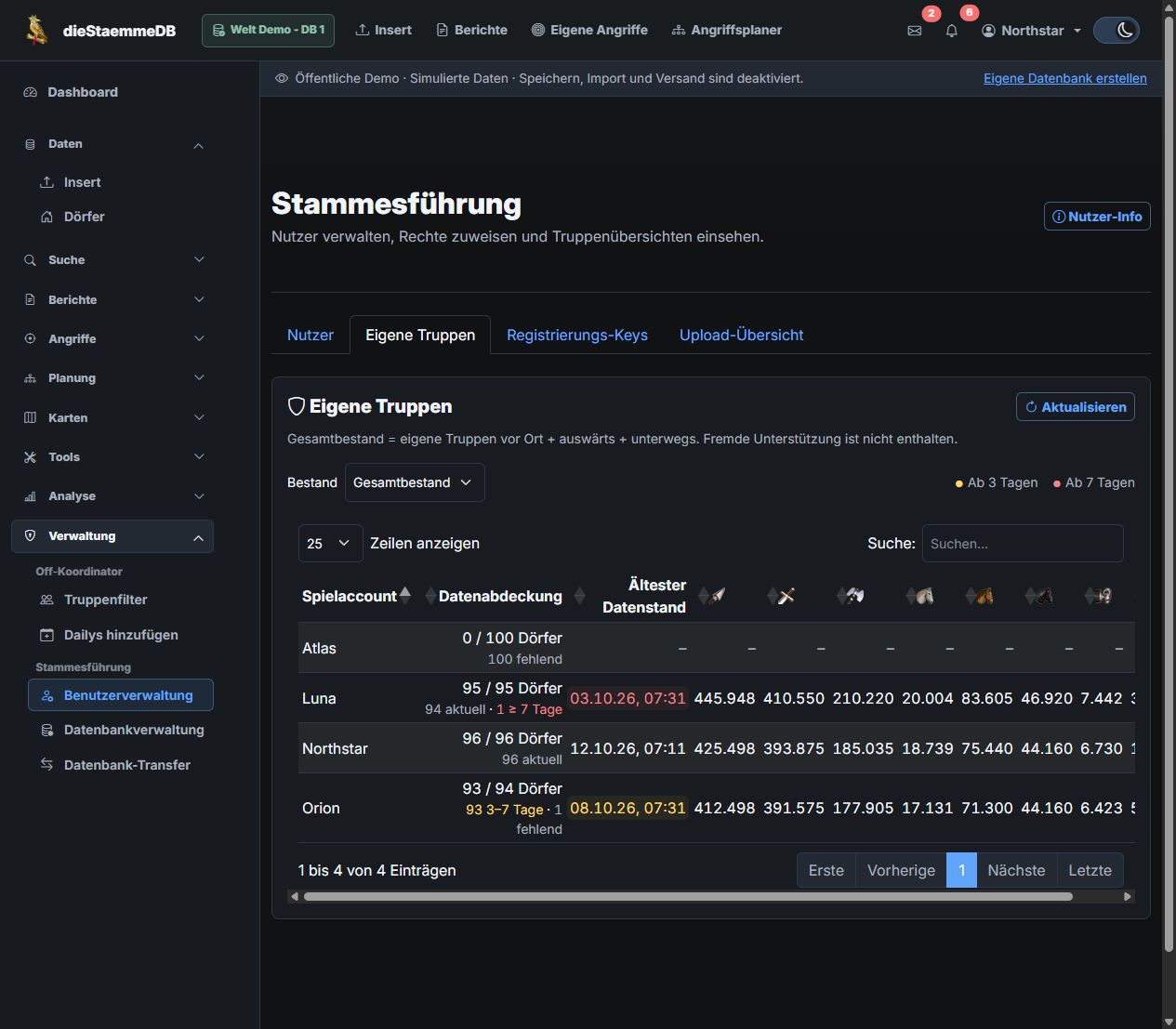1176x1029 pixels.
Task: Click the upload icon next to sidebar Insert
Action: (x=46, y=182)
